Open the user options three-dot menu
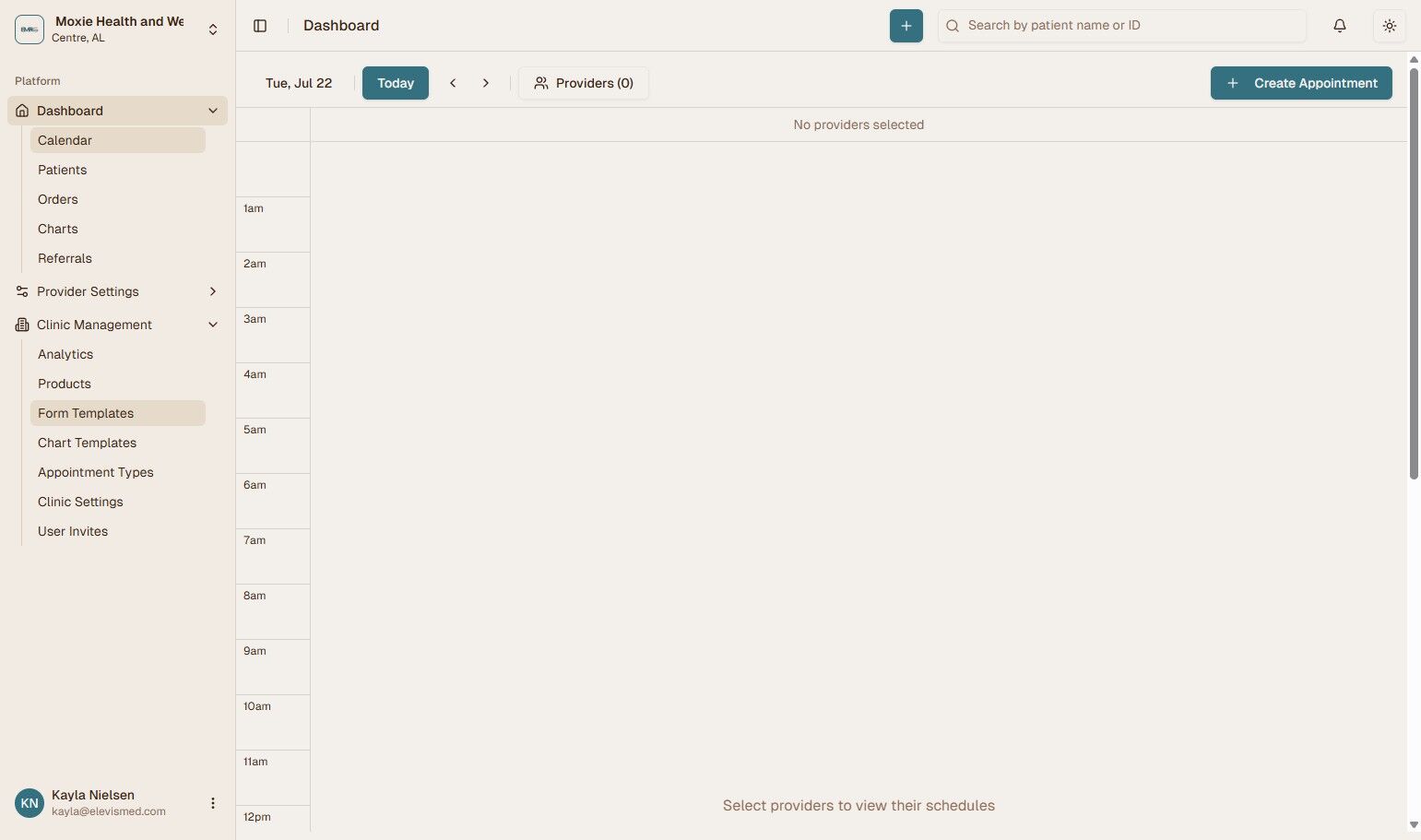This screenshot has height=840, width=1421. [213, 802]
